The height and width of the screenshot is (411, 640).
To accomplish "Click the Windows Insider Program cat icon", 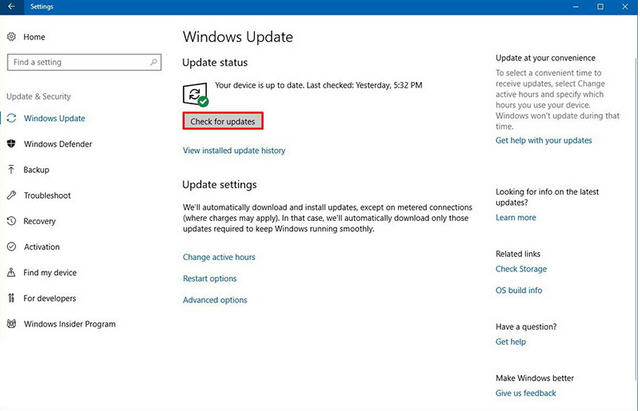I will point(11,324).
